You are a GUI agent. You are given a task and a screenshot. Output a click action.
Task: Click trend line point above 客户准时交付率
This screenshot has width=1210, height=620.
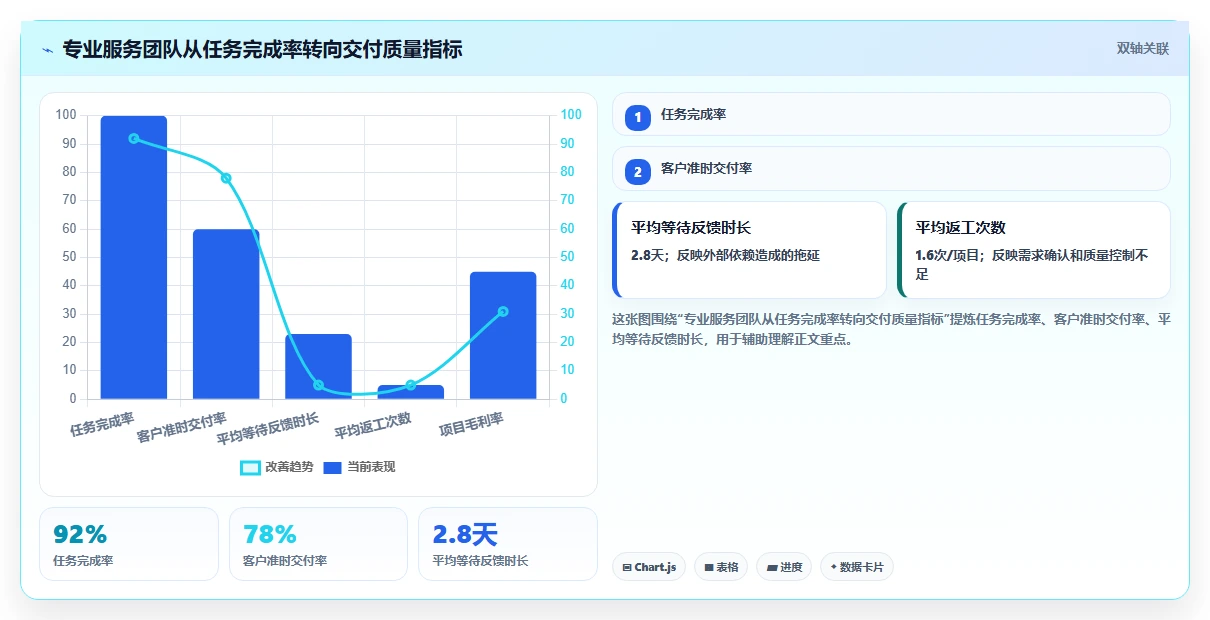[x=226, y=178]
